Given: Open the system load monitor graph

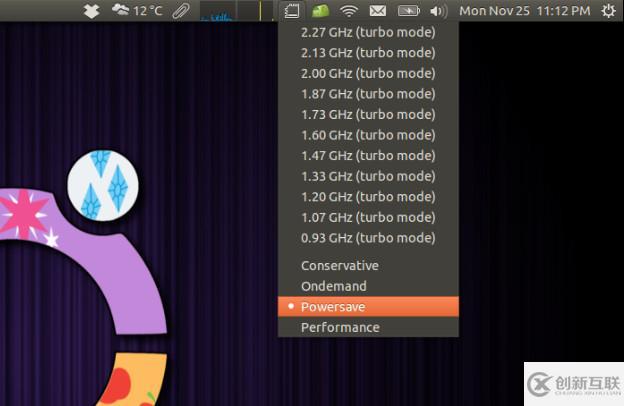Looking at the screenshot, I should [x=237, y=10].
